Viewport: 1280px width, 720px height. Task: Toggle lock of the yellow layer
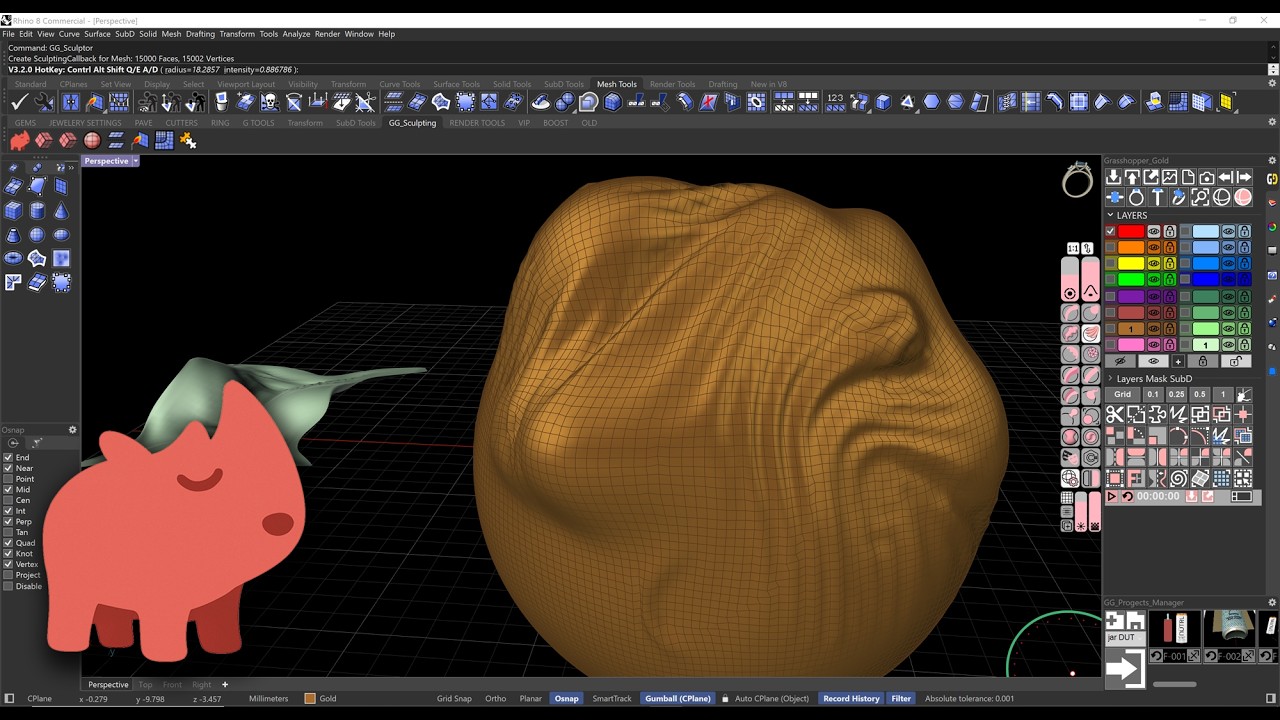1169,263
